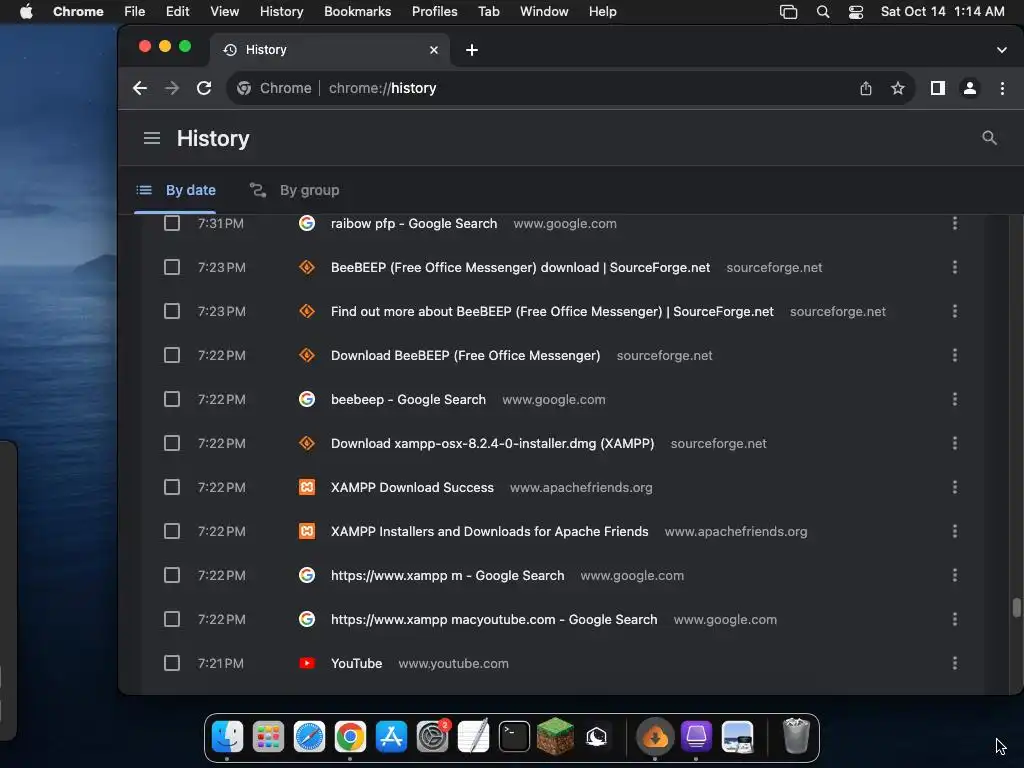Open App Store from the Dock

point(391,737)
